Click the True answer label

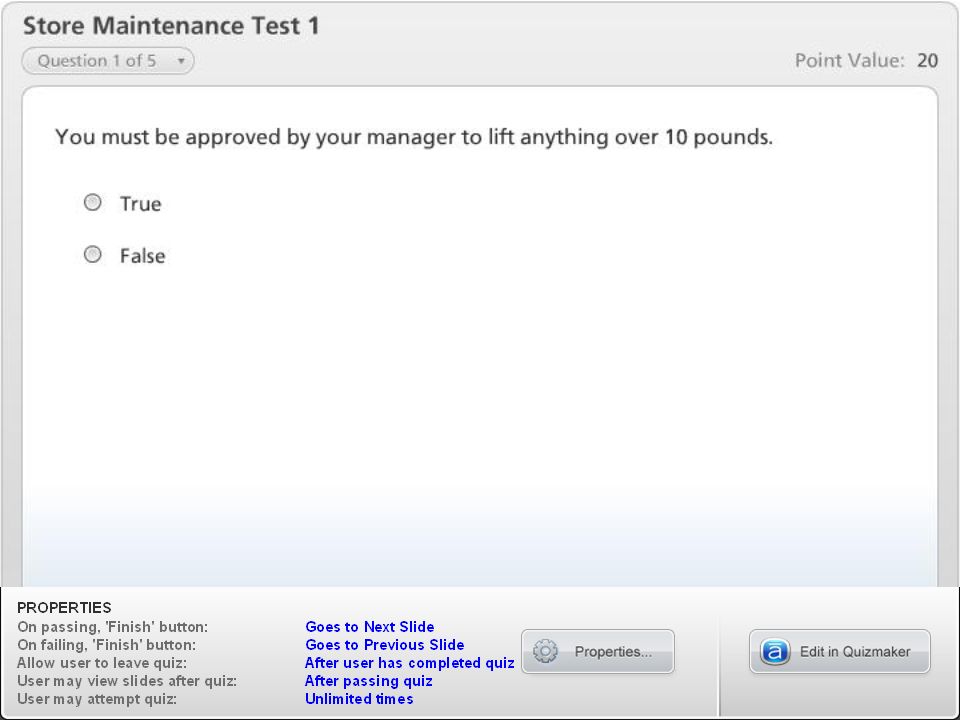click(x=140, y=203)
